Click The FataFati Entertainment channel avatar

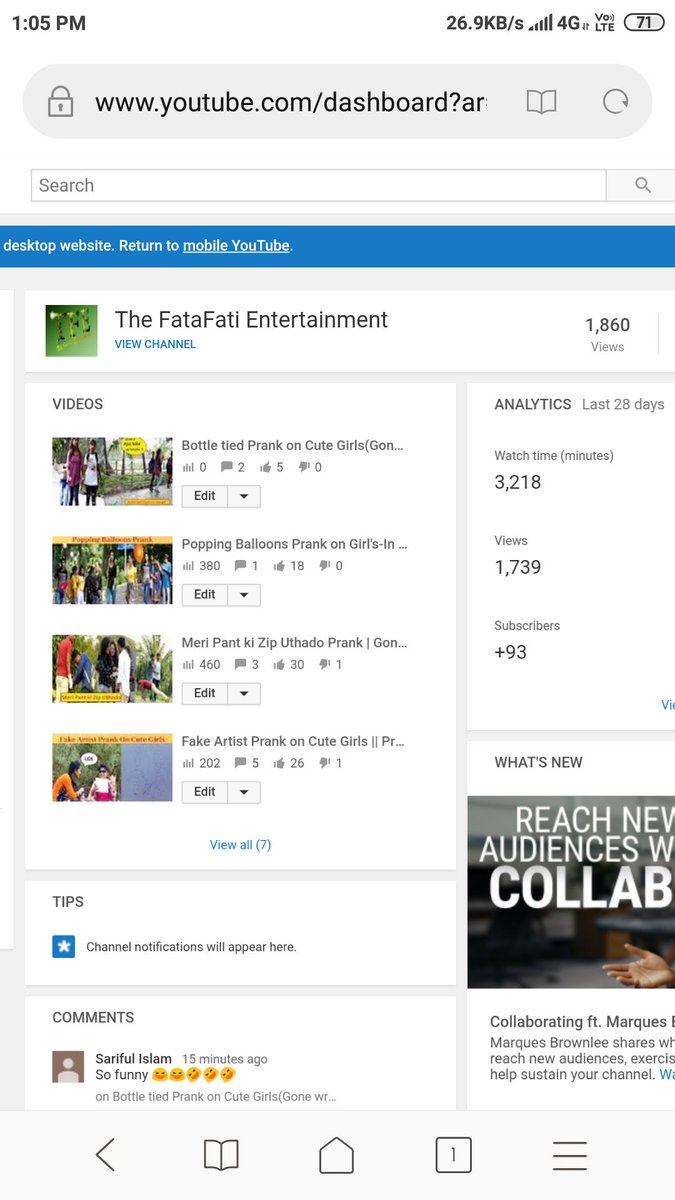pos(72,331)
